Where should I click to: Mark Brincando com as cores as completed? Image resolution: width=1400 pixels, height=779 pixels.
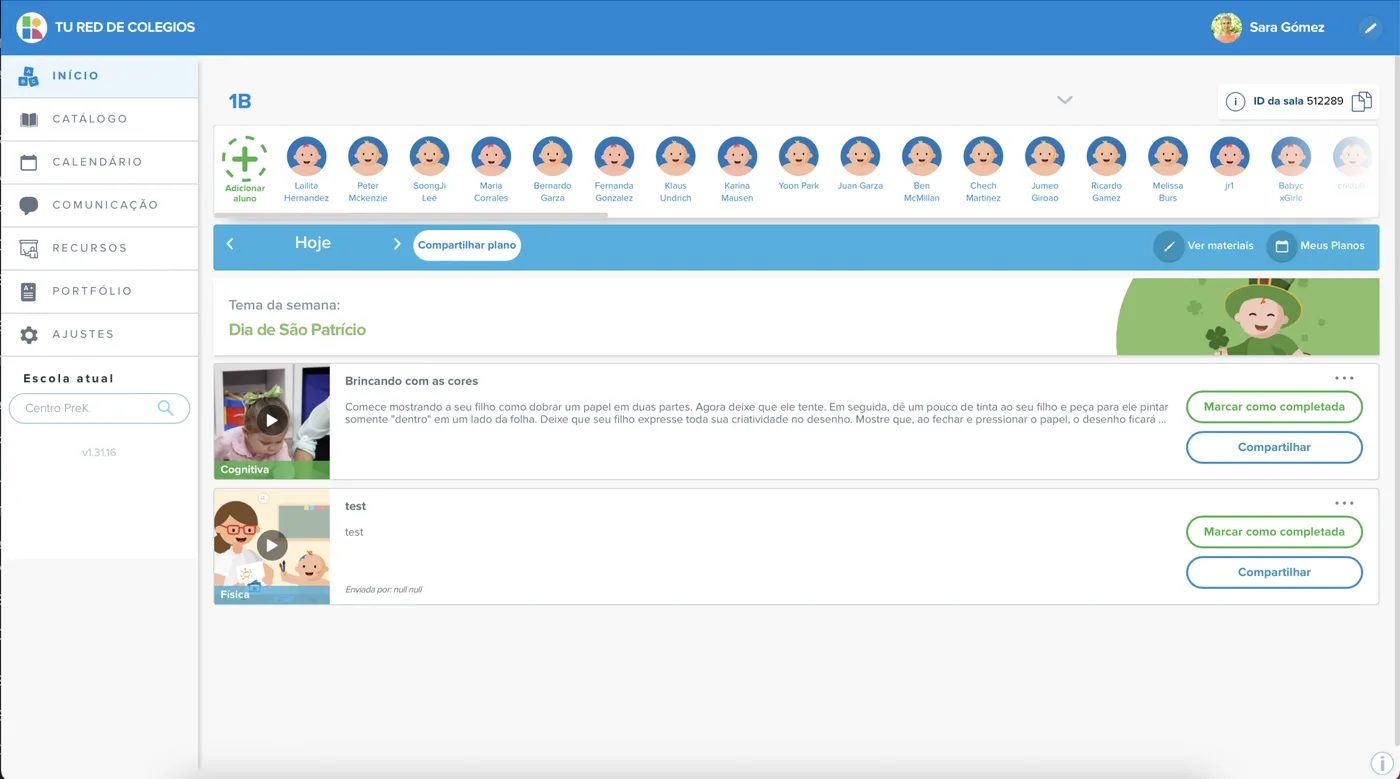click(x=1274, y=407)
